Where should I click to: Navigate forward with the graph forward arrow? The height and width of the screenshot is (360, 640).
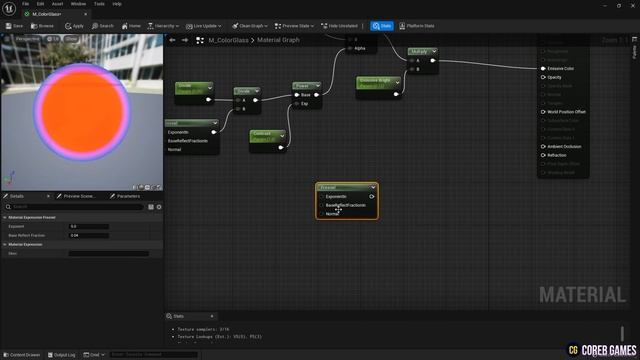(185, 40)
